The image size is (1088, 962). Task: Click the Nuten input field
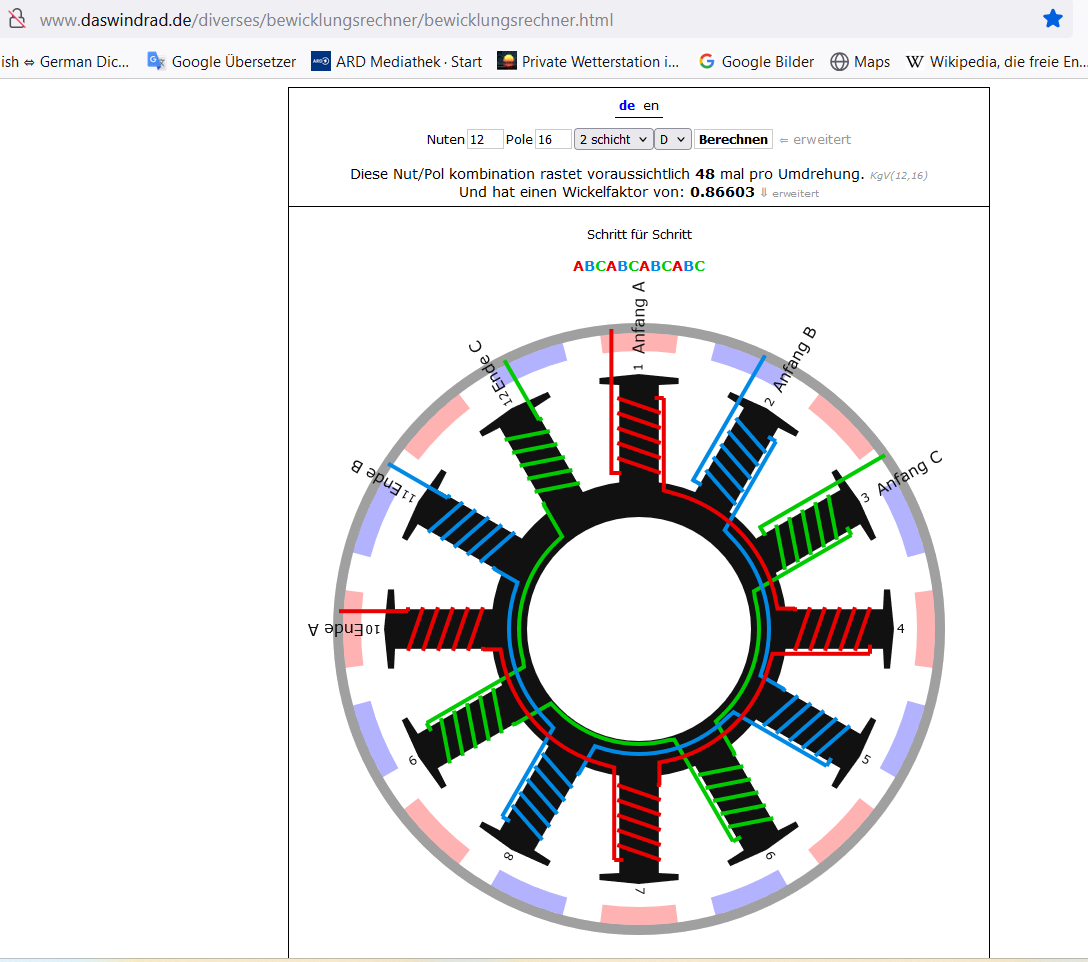[x=485, y=140]
